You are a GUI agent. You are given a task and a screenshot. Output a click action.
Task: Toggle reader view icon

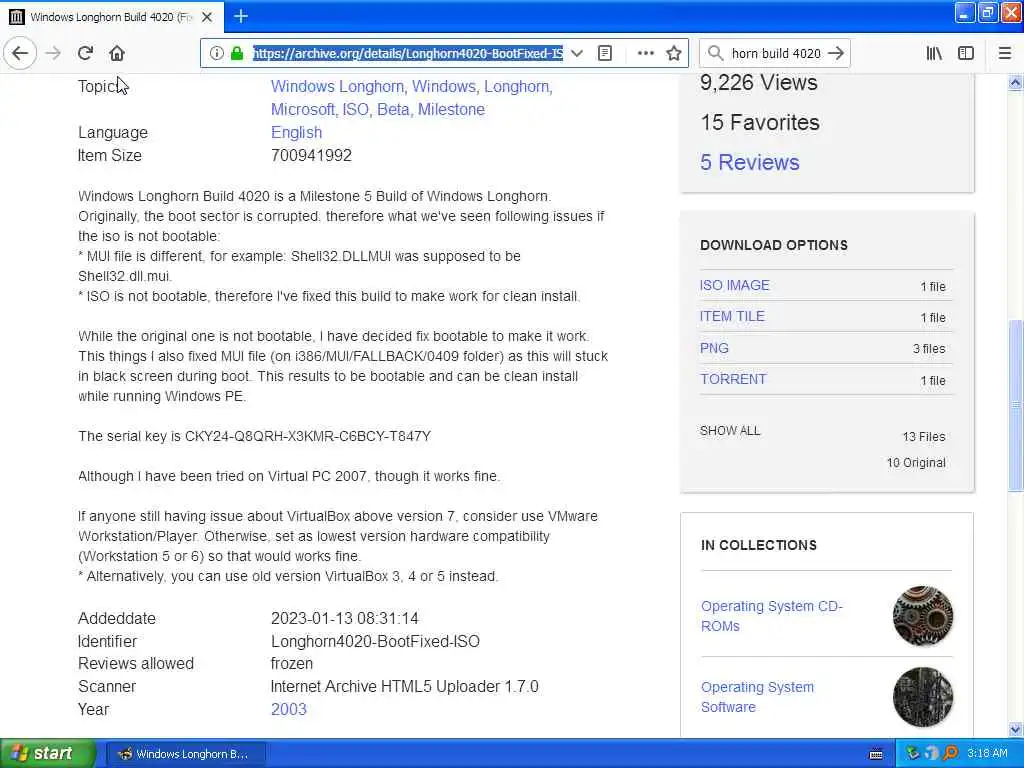(x=605, y=53)
